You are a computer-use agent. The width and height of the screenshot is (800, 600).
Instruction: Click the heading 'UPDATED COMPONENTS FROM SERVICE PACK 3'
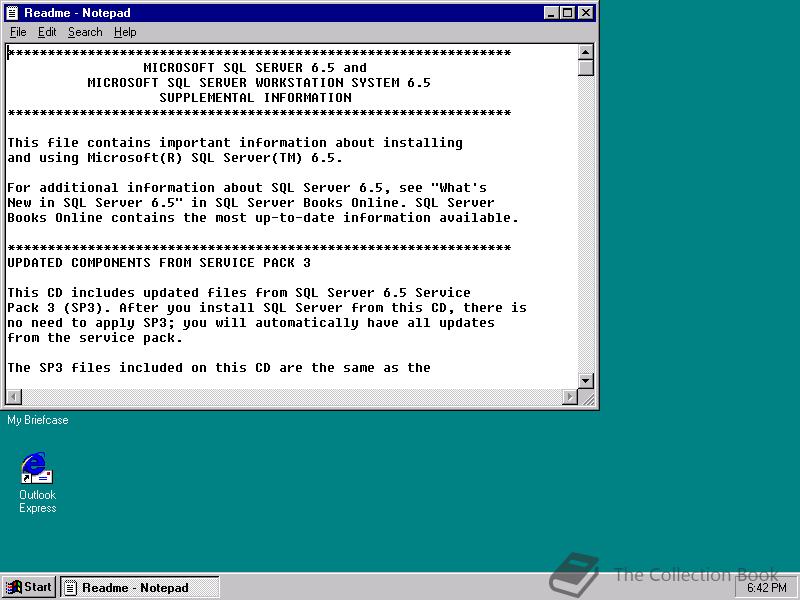tap(159, 263)
